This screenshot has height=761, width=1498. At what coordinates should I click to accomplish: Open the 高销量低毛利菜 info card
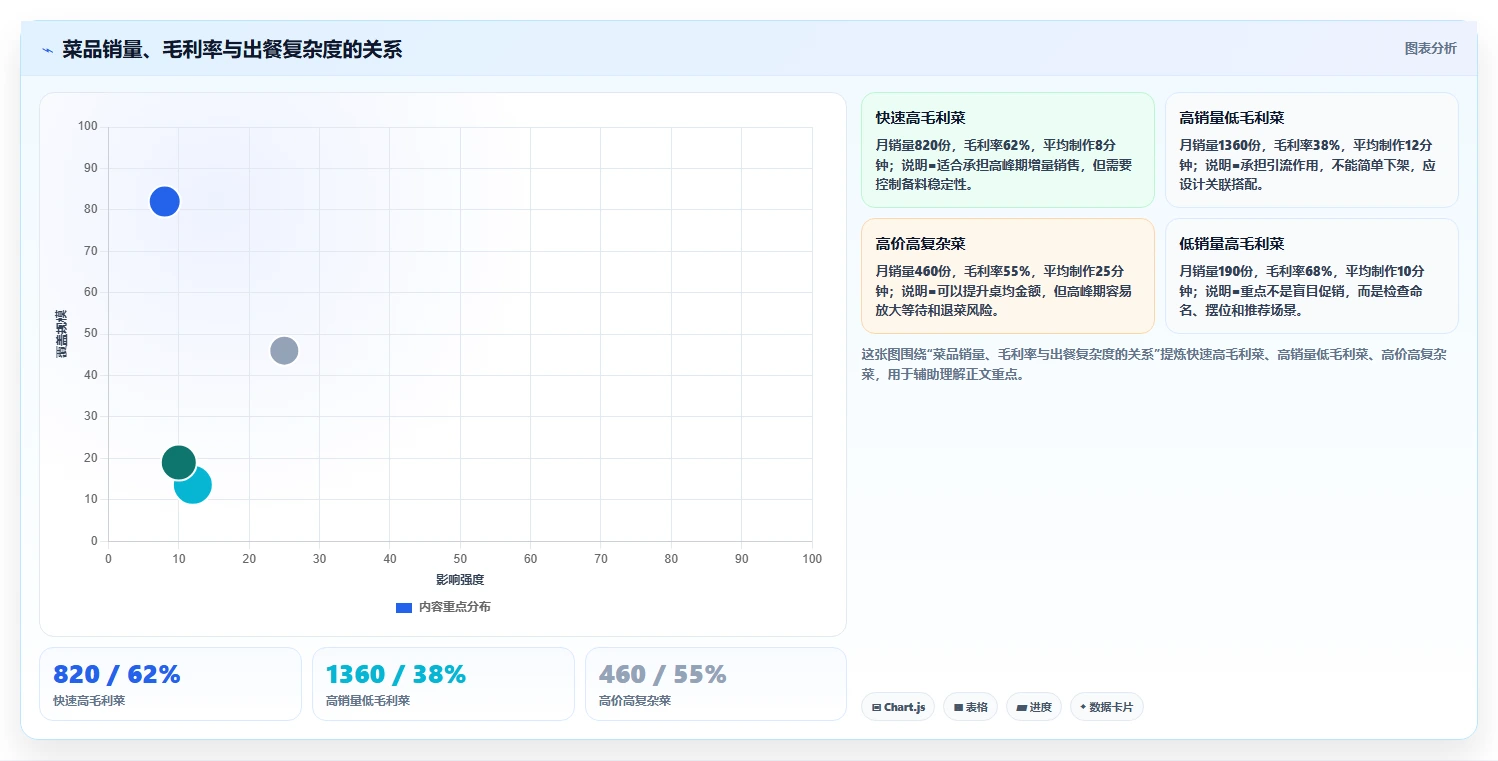(x=1311, y=150)
